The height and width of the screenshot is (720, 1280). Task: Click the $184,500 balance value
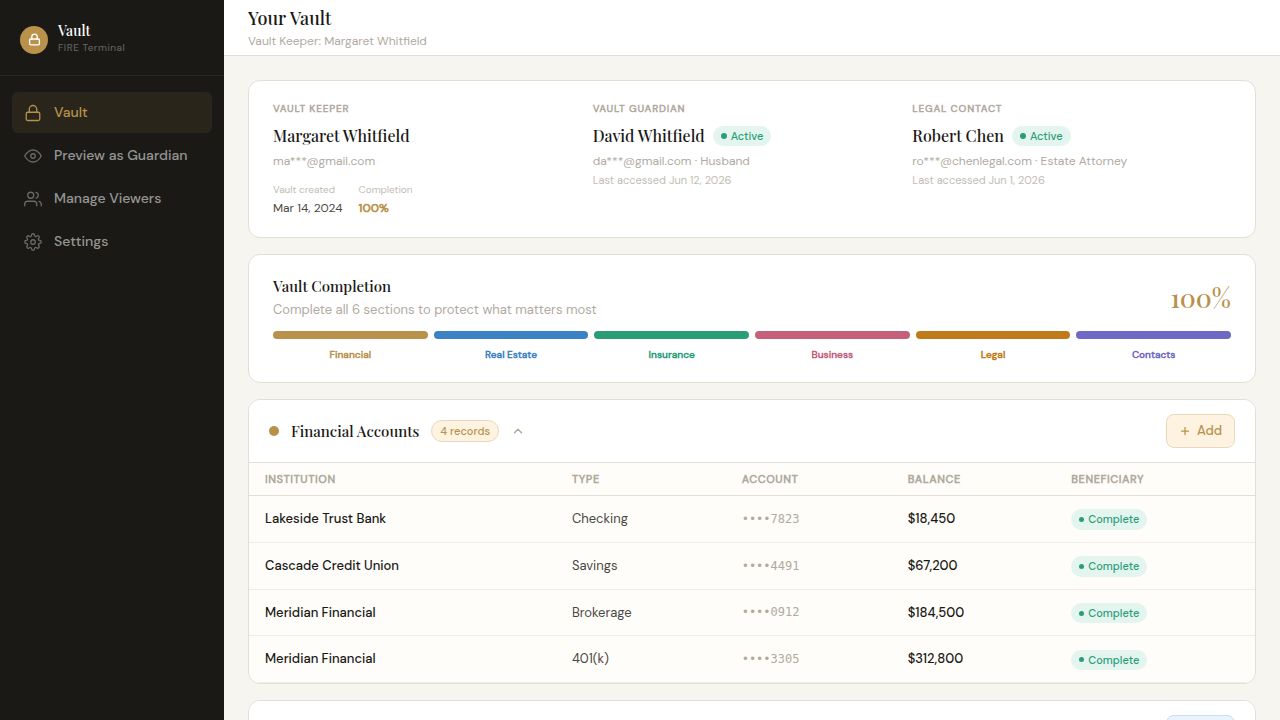click(936, 612)
